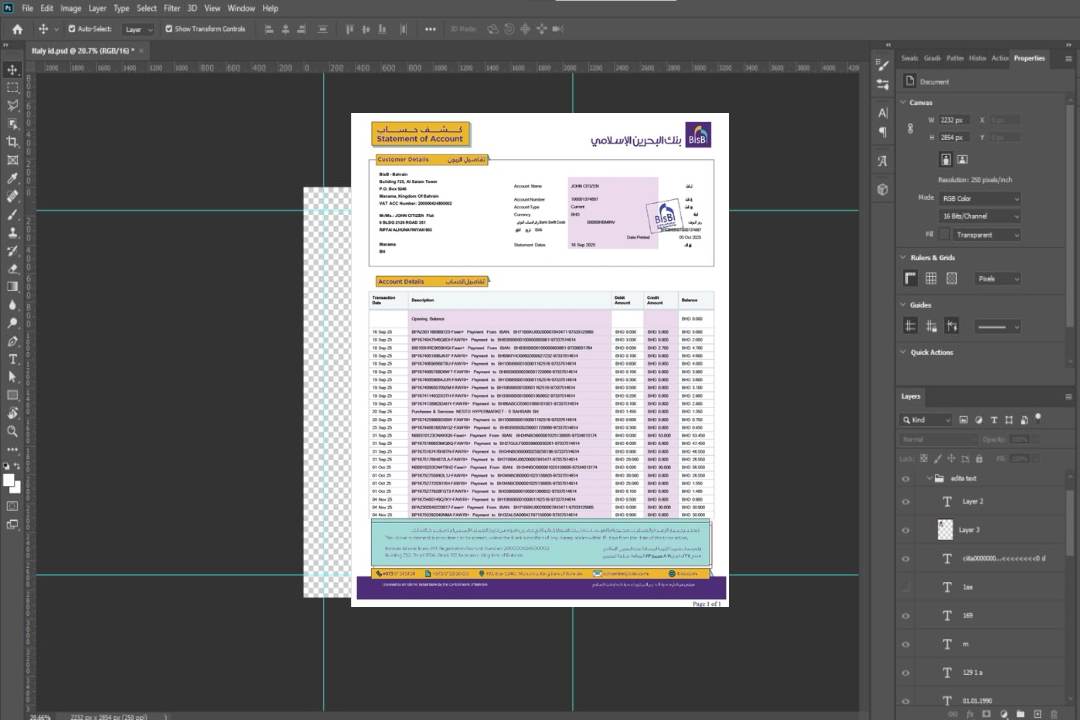Toggle the Auto-Select checkbox
The width and height of the screenshot is (1080, 720).
point(72,29)
